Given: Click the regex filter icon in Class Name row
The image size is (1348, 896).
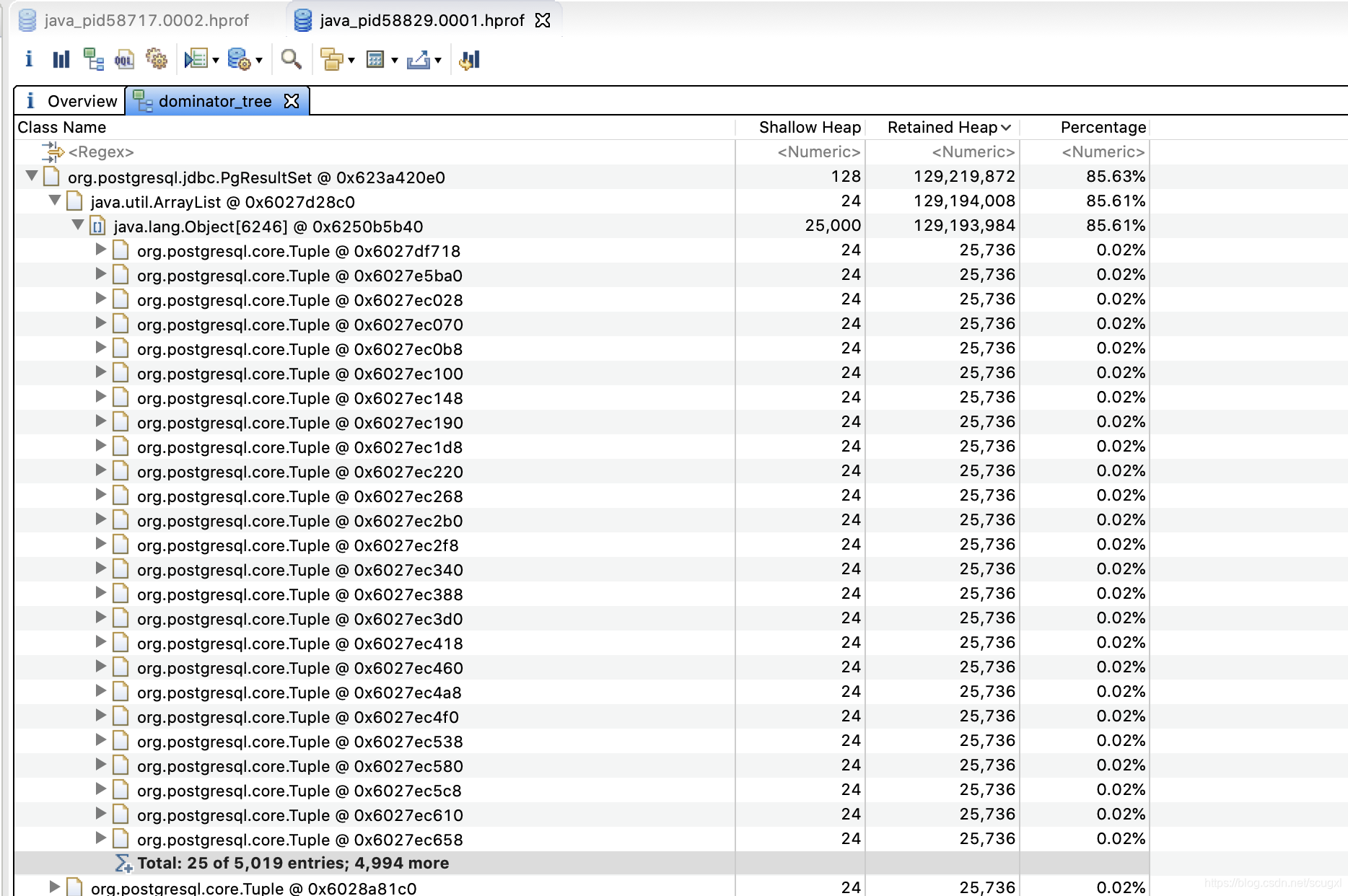Looking at the screenshot, I should pos(53,151).
